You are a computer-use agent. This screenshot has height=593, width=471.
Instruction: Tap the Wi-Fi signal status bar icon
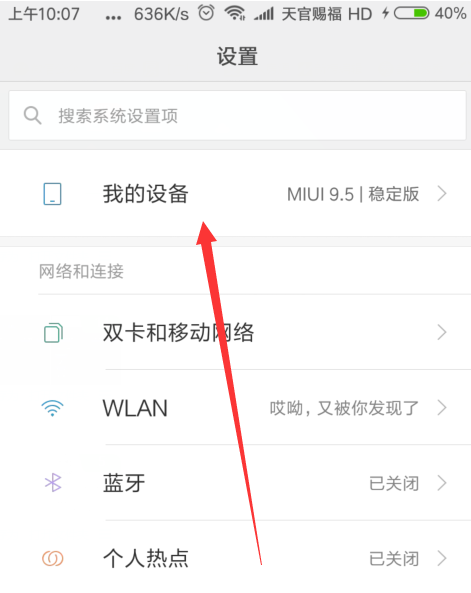coord(235,14)
